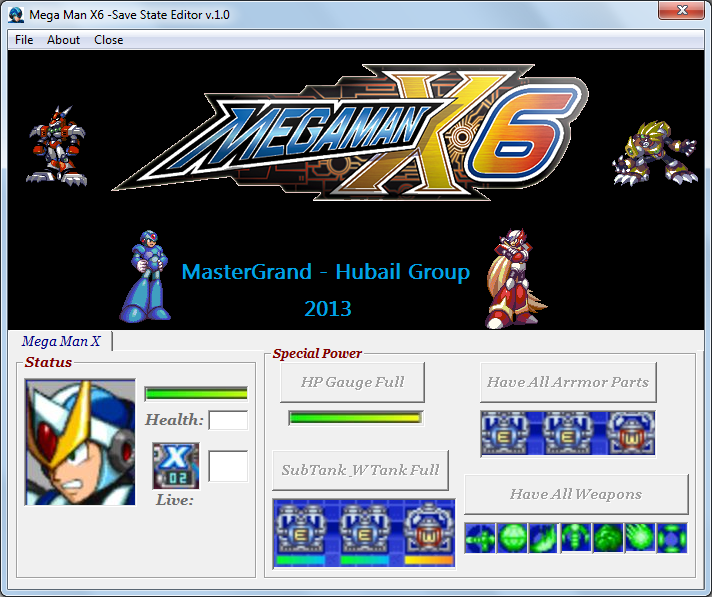The image size is (713, 599).
Task: Select the Close menu item
Action: (108, 40)
